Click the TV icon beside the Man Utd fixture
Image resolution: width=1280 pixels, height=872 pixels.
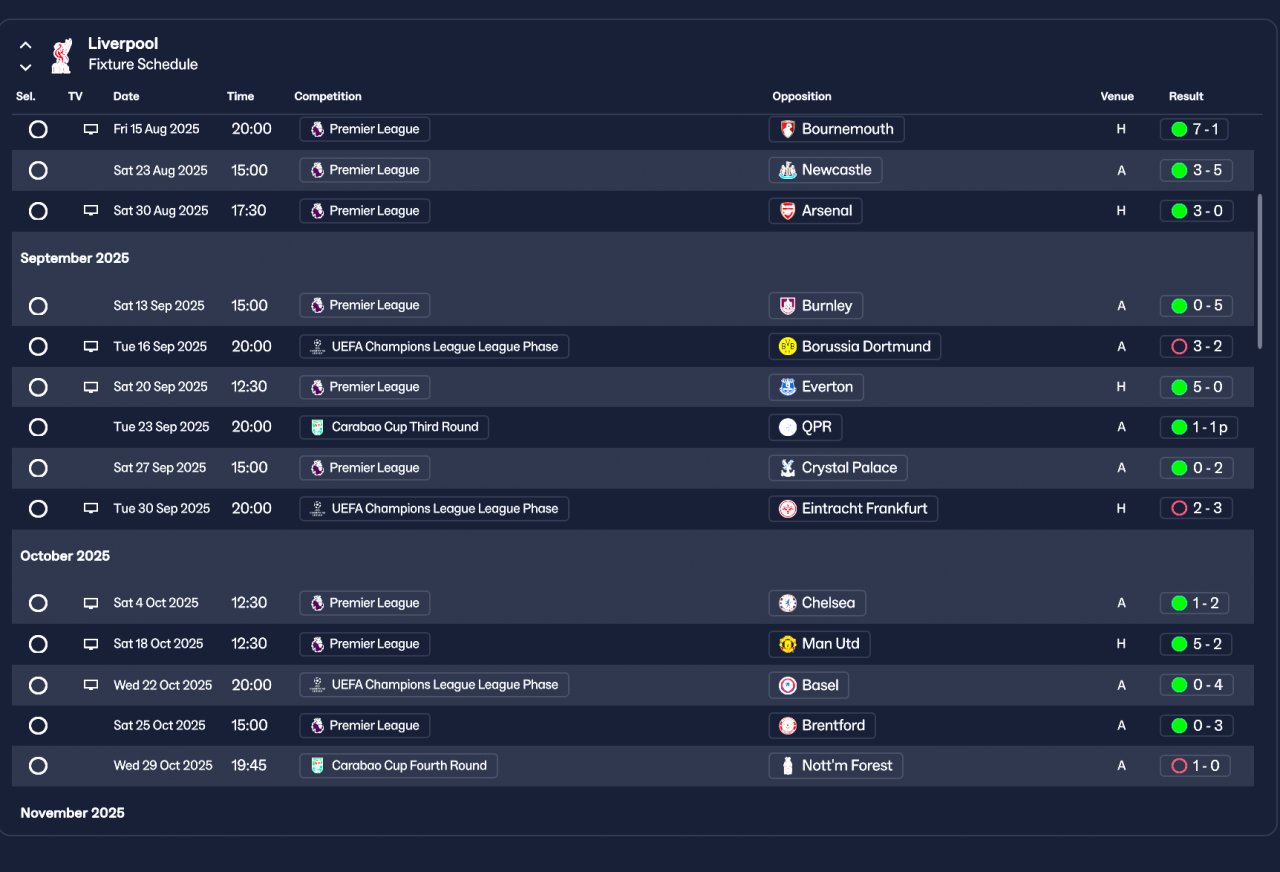[x=91, y=644]
